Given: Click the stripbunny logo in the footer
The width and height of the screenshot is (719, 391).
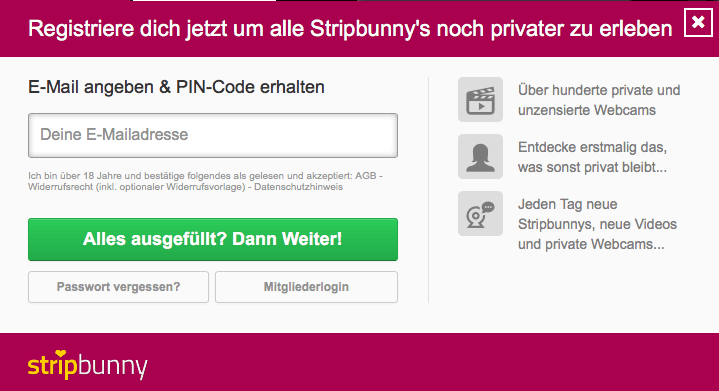Looking at the screenshot, I should pyautogui.click(x=88, y=365).
